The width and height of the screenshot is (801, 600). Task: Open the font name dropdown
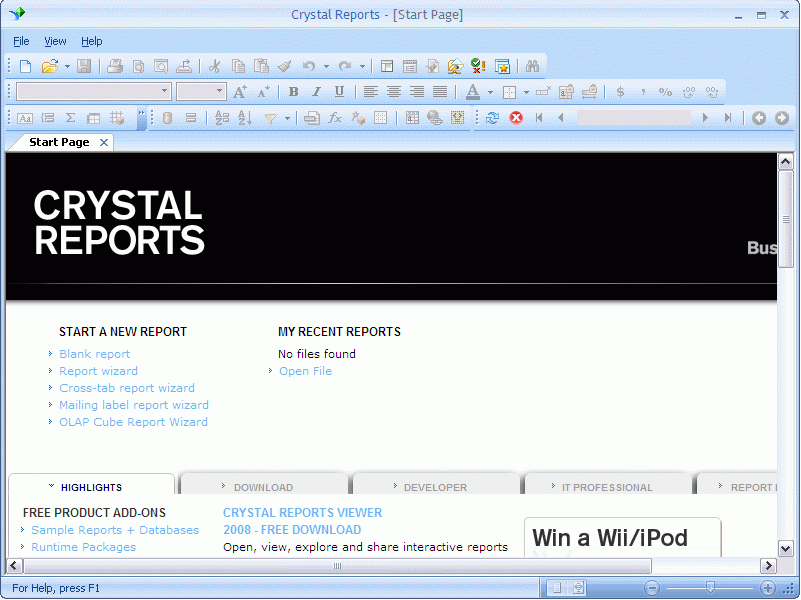click(x=165, y=91)
